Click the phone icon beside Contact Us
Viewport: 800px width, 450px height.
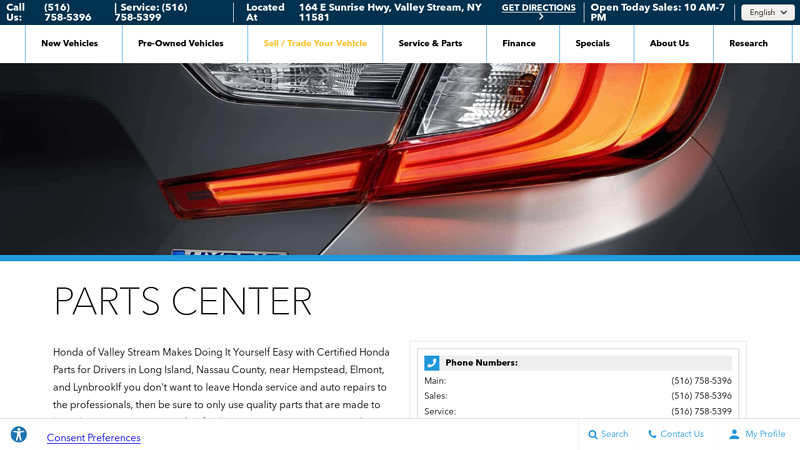pos(652,434)
